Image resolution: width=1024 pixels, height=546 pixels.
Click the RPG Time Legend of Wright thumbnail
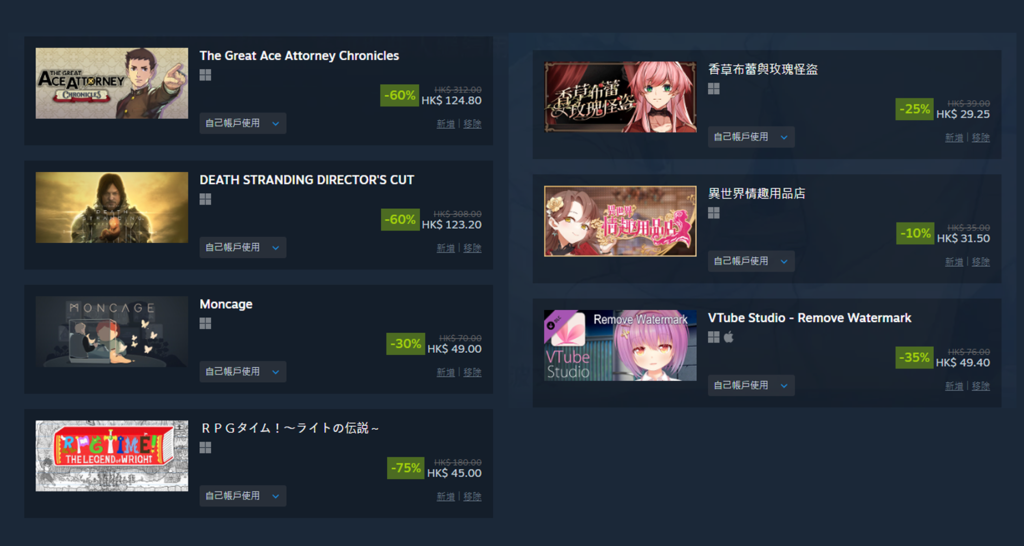112,456
